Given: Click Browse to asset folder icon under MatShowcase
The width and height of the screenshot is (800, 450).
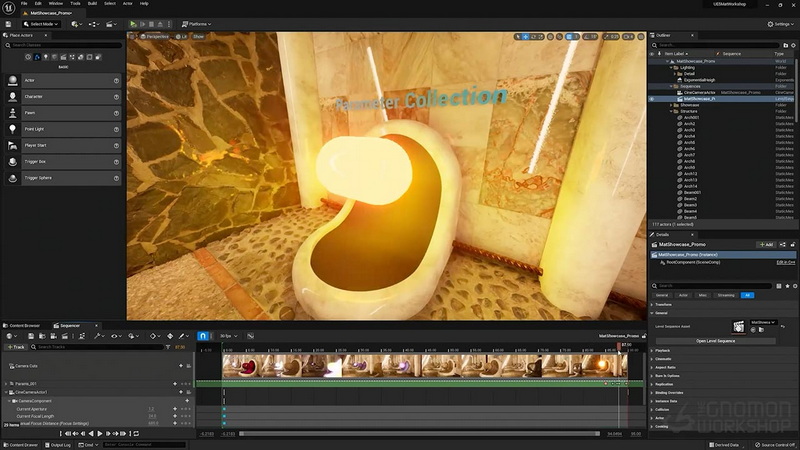Looking at the screenshot, I should pos(761,330).
